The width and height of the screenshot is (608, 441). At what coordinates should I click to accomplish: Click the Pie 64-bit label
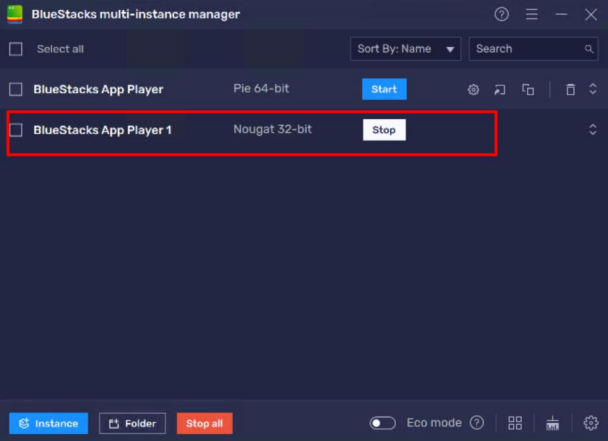coord(261,89)
